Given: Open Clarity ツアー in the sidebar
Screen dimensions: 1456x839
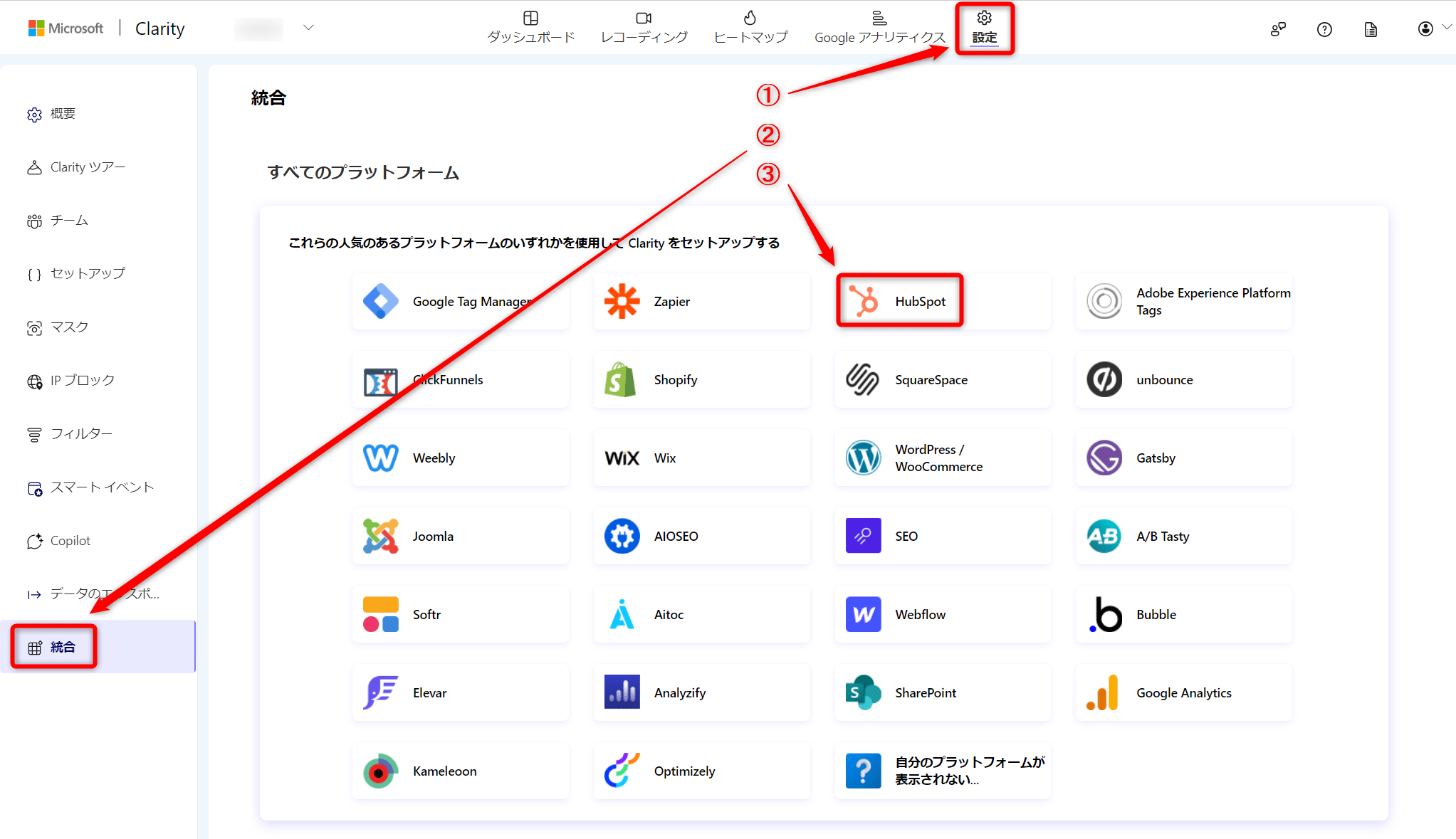Looking at the screenshot, I should coord(98,167).
